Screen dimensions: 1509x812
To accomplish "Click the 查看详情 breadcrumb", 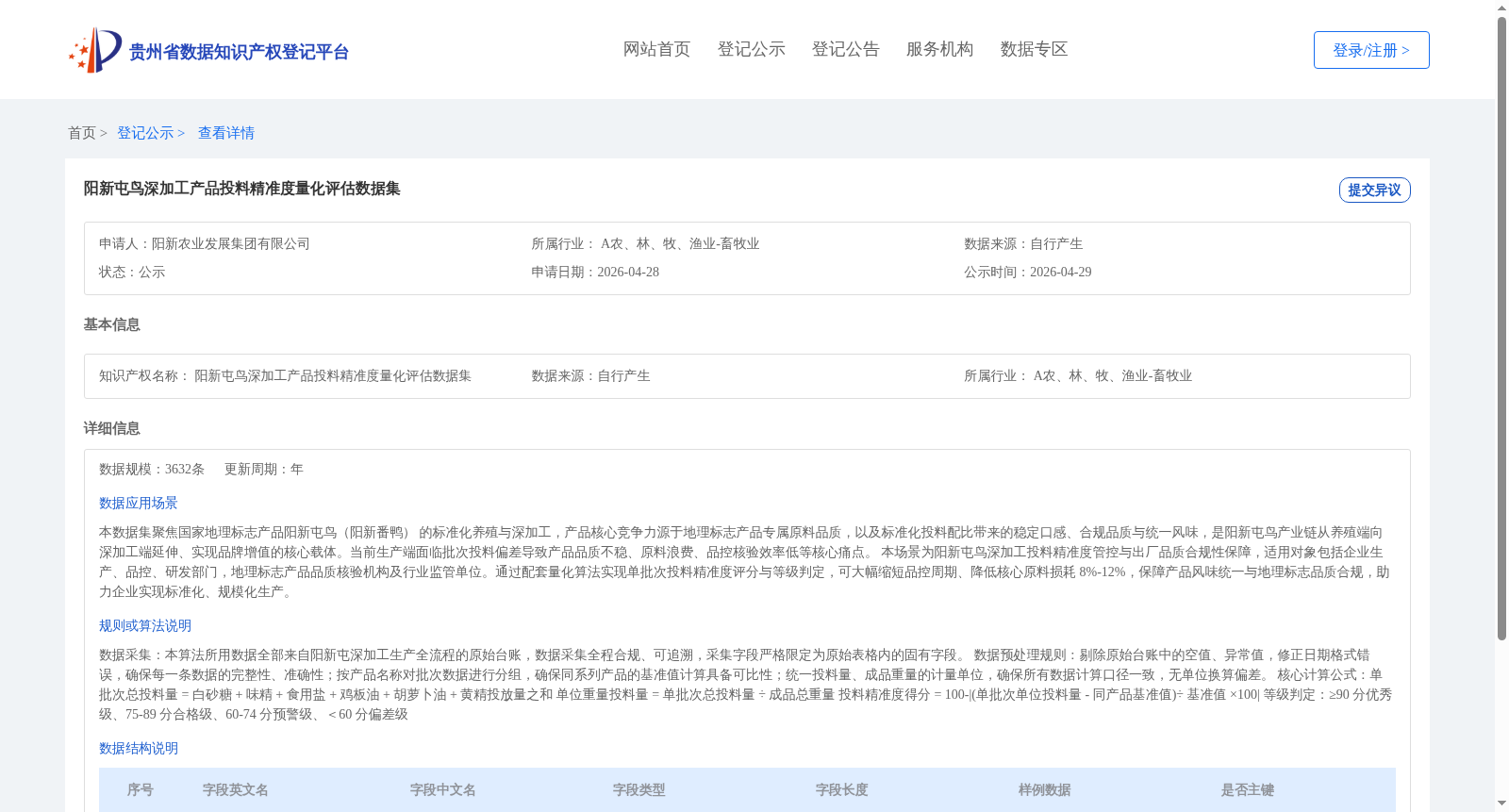I will [226, 133].
